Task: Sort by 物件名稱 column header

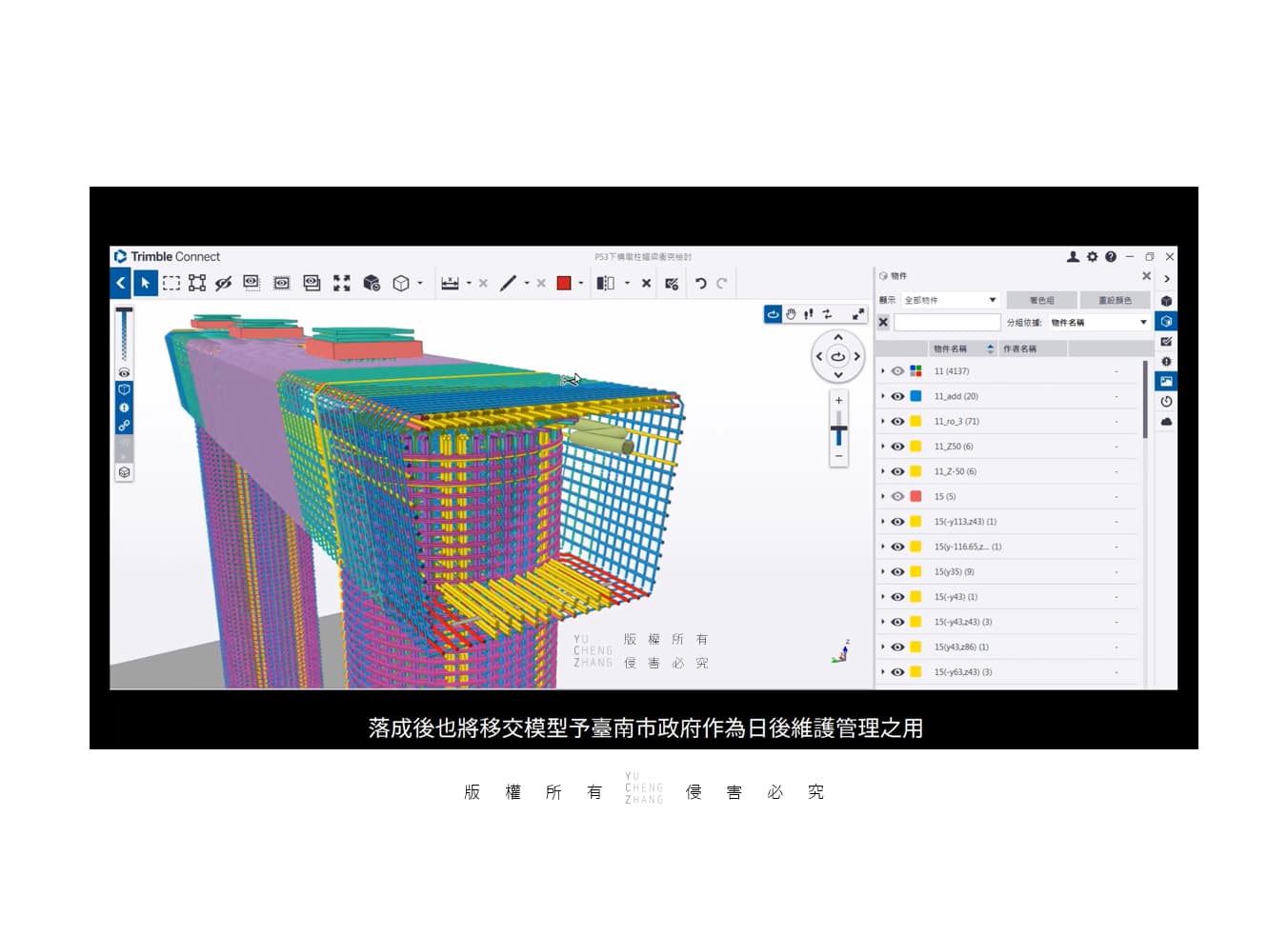Action: pos(962,349)
